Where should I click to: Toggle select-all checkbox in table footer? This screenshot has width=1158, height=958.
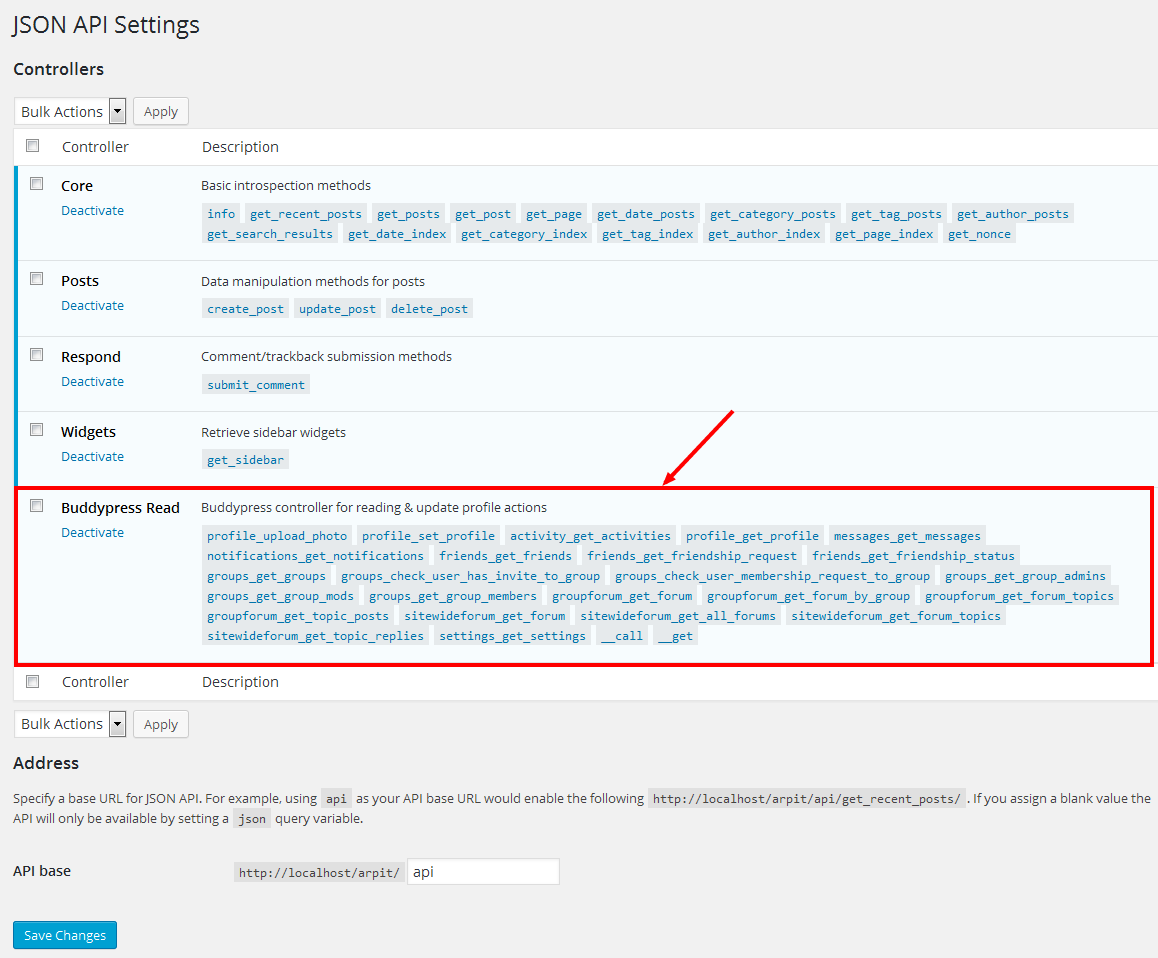(x=32, y=681)
